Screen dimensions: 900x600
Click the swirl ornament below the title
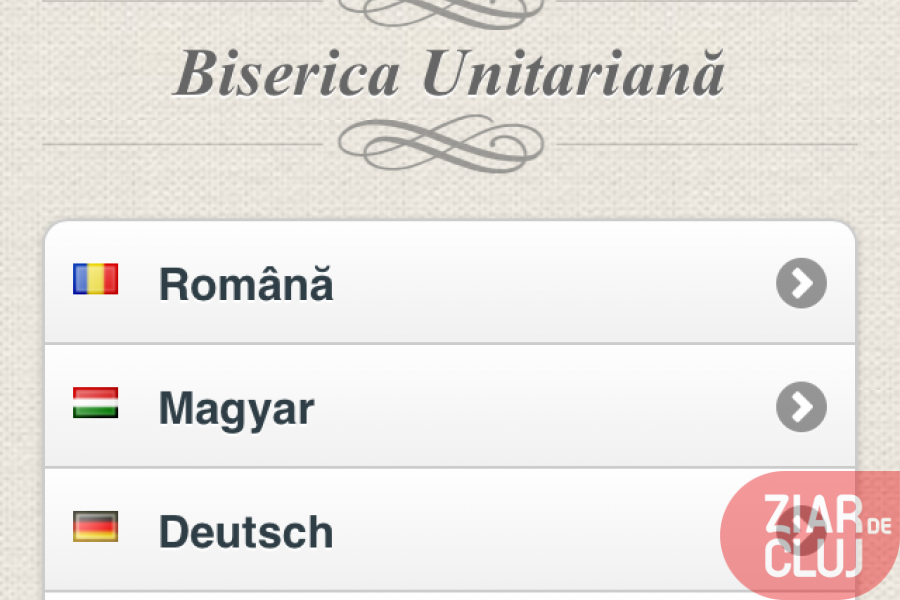(x=441, y=143)
